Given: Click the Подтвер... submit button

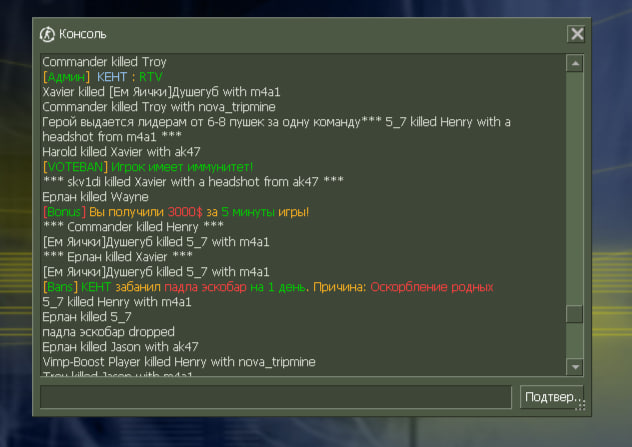Looking at the screenshot, I should click(x=551, y=397).
